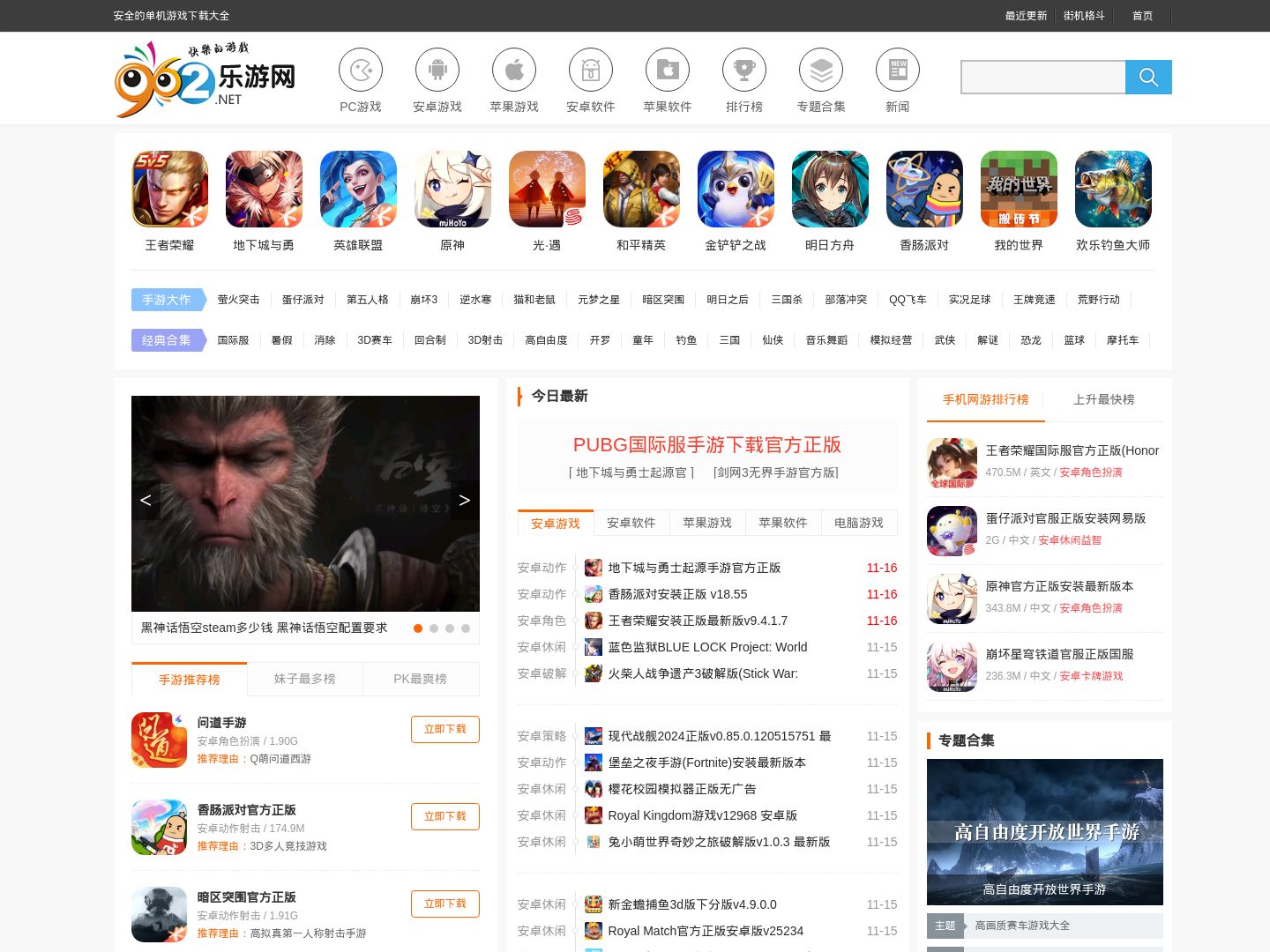Select the second carousel dot indicator

coord(434,628)
